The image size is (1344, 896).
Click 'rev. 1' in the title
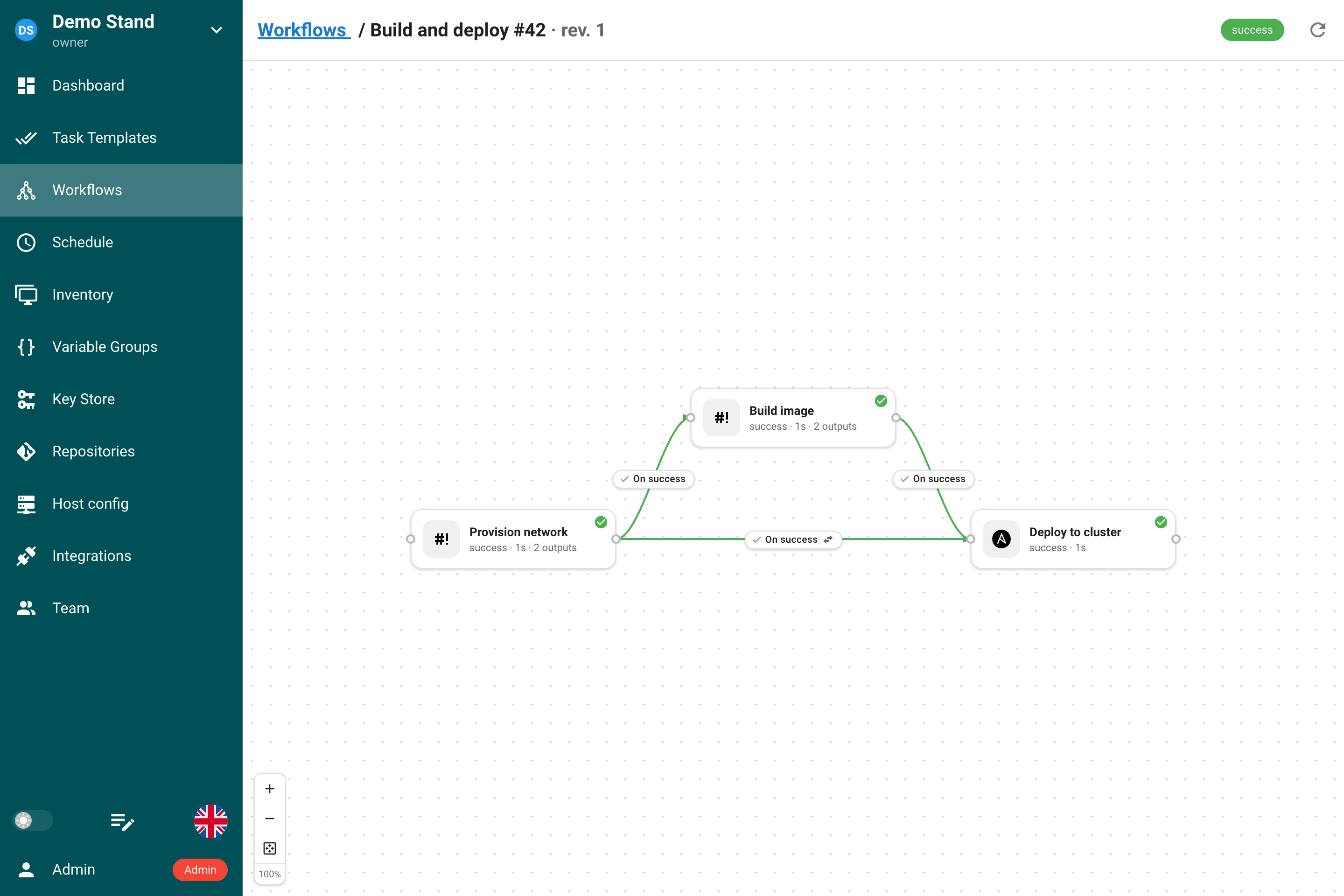tap(582, 30)
